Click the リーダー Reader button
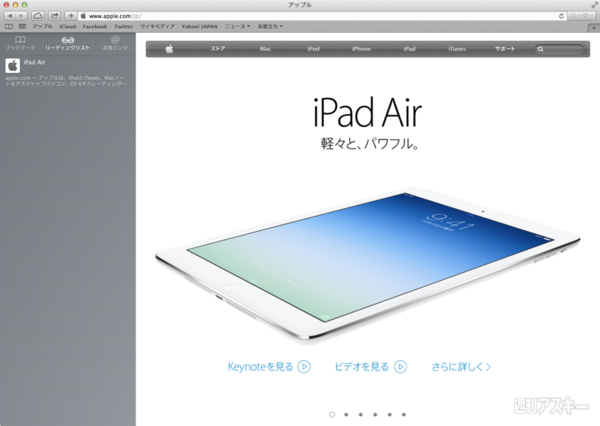 (x=581, y=16)
